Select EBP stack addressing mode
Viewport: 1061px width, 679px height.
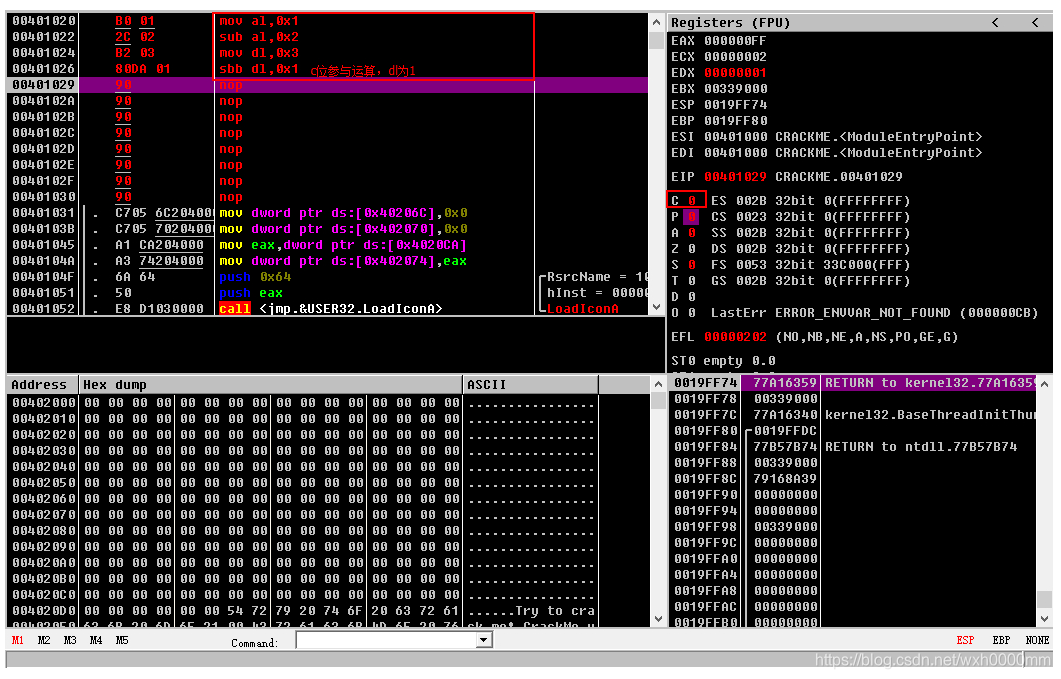tap(1001, 640)
